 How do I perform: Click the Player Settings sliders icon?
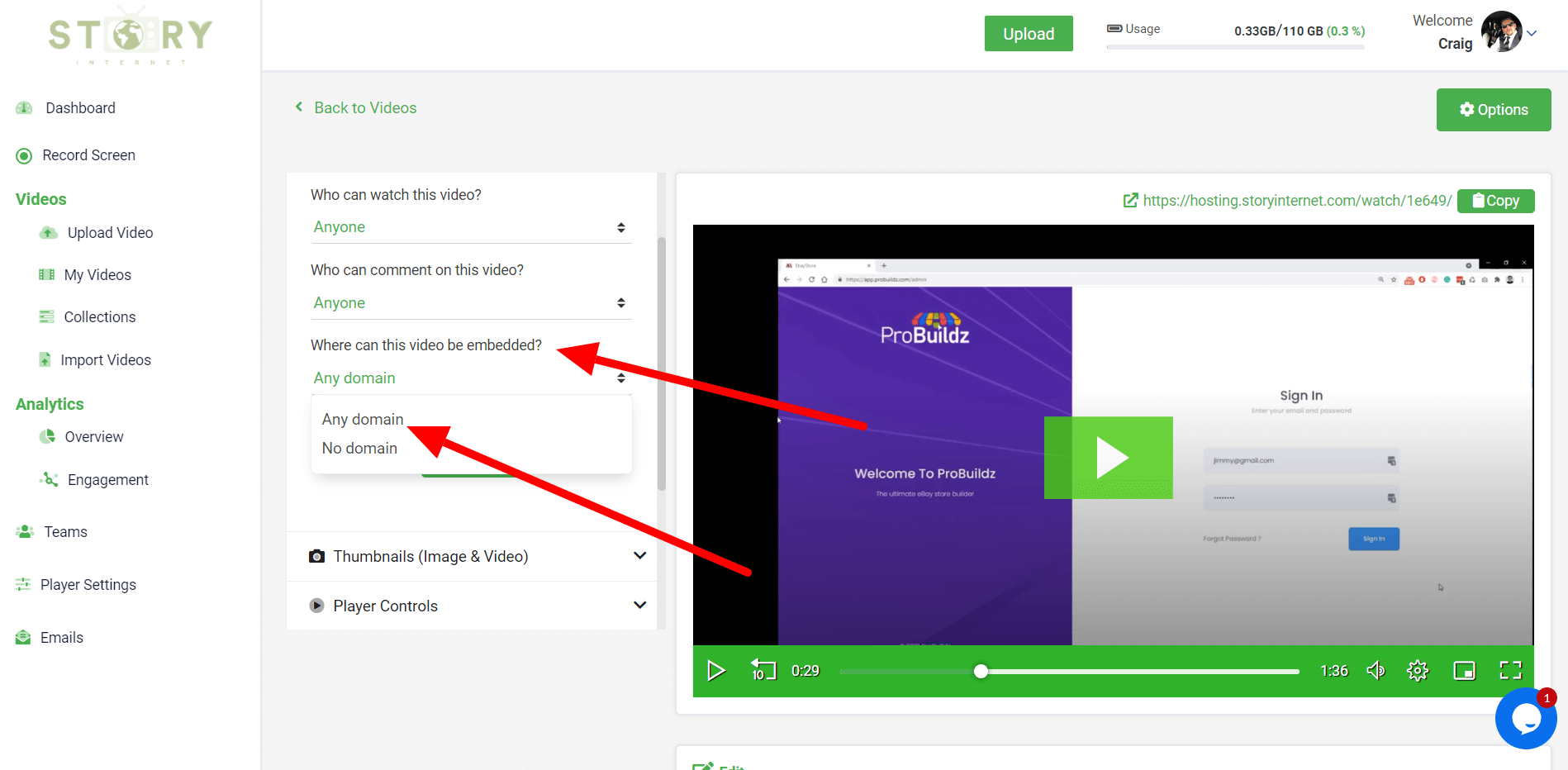[x=23, y=584]
